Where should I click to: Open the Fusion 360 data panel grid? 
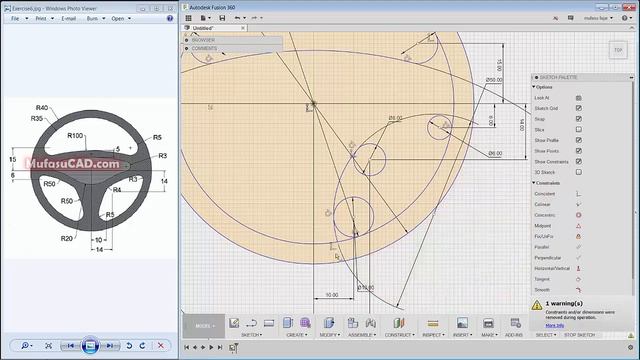(188, 18)
